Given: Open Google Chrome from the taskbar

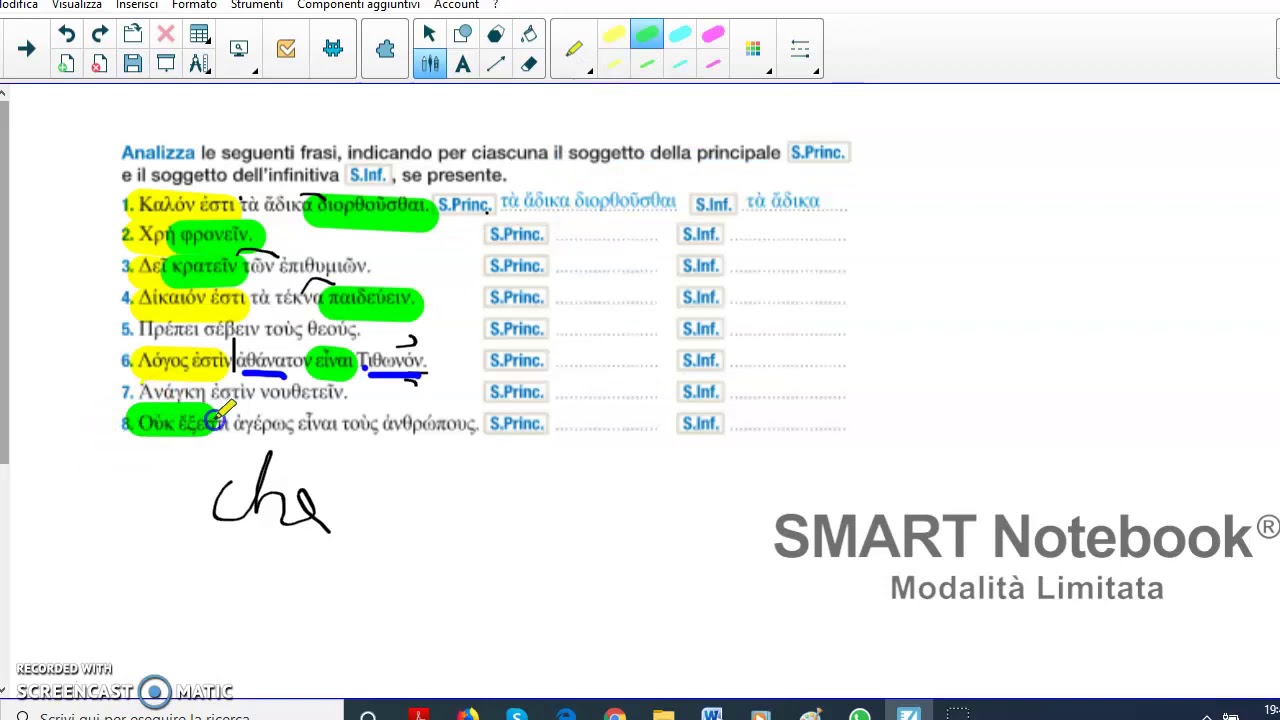Looking at the screenshot, I should (x=614, y=715).
